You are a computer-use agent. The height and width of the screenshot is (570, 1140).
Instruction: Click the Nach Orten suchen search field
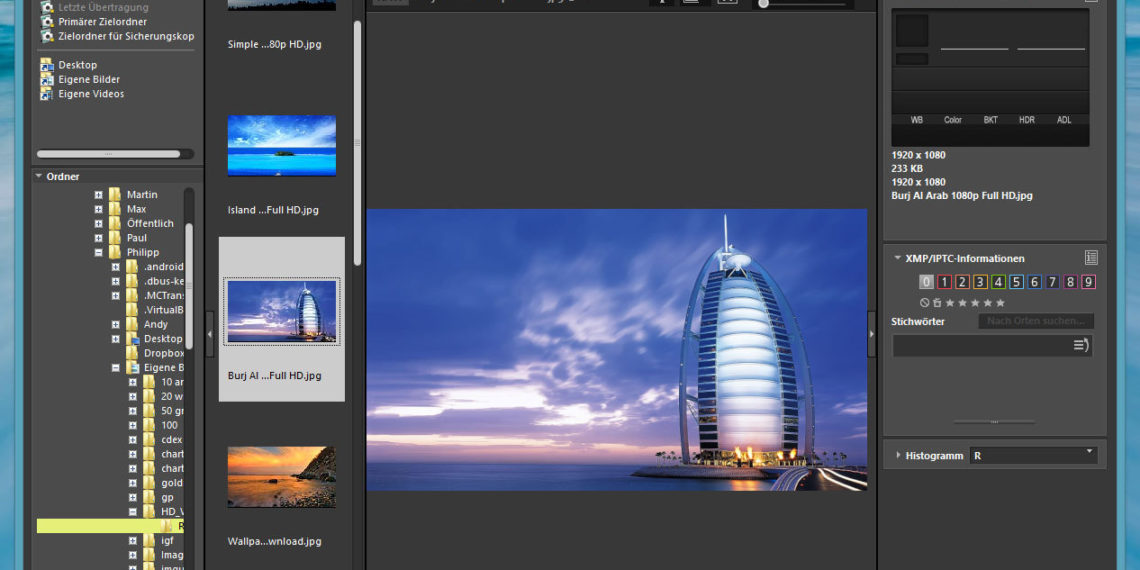[x=1036, y=321]
